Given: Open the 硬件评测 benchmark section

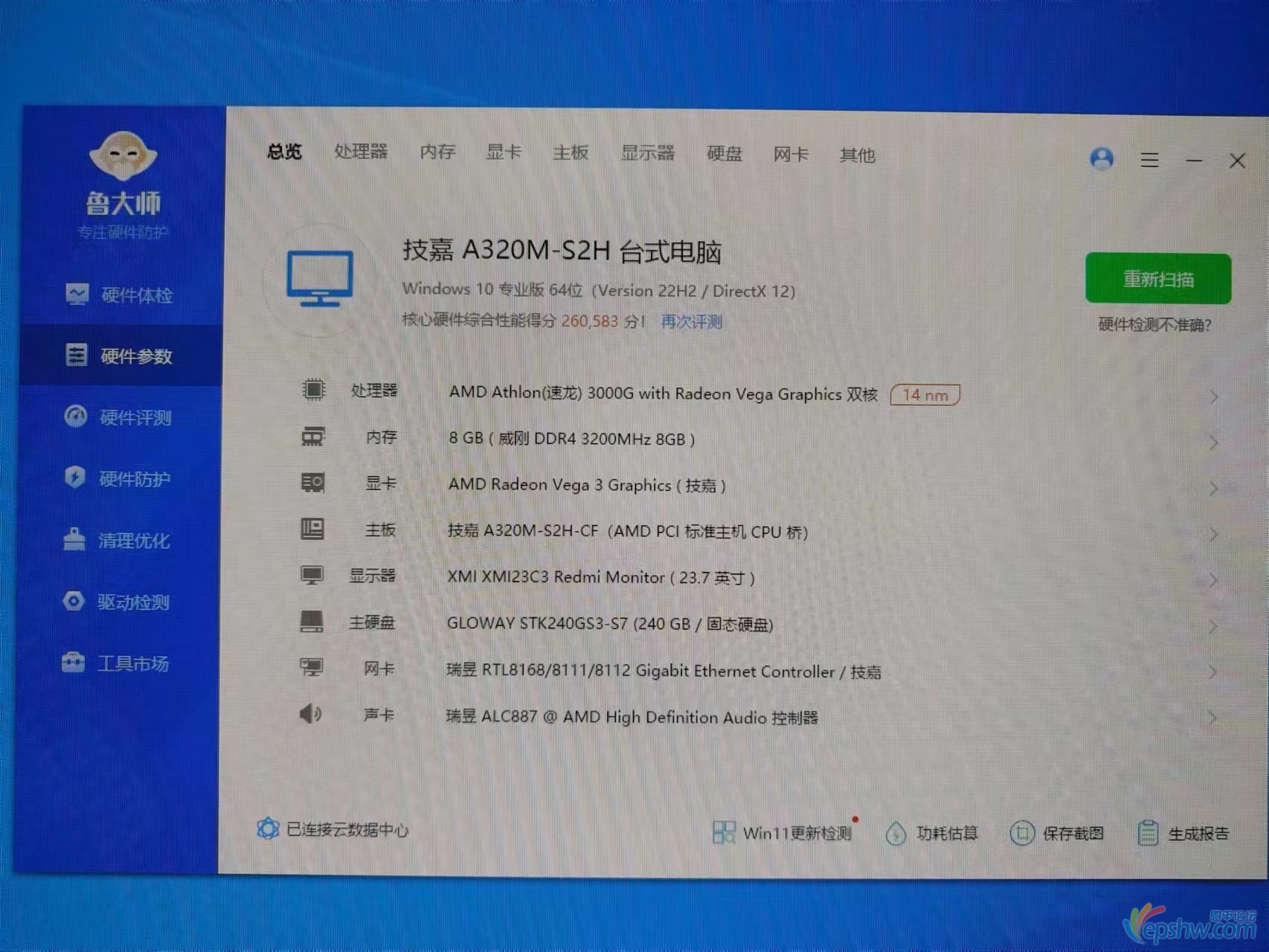Looking at the screenshot, I should (x=118, y=417).
